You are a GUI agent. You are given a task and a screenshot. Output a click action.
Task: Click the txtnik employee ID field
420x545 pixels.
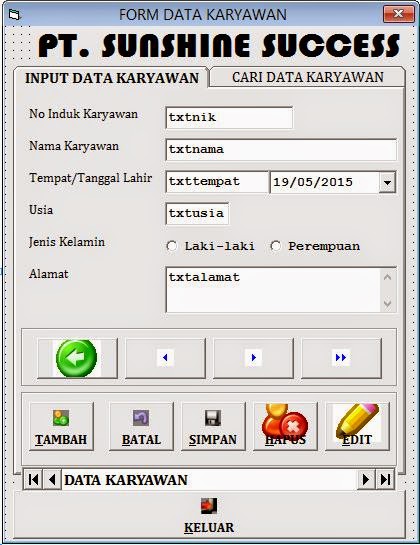pyautogui.click(x=229, y=118)
